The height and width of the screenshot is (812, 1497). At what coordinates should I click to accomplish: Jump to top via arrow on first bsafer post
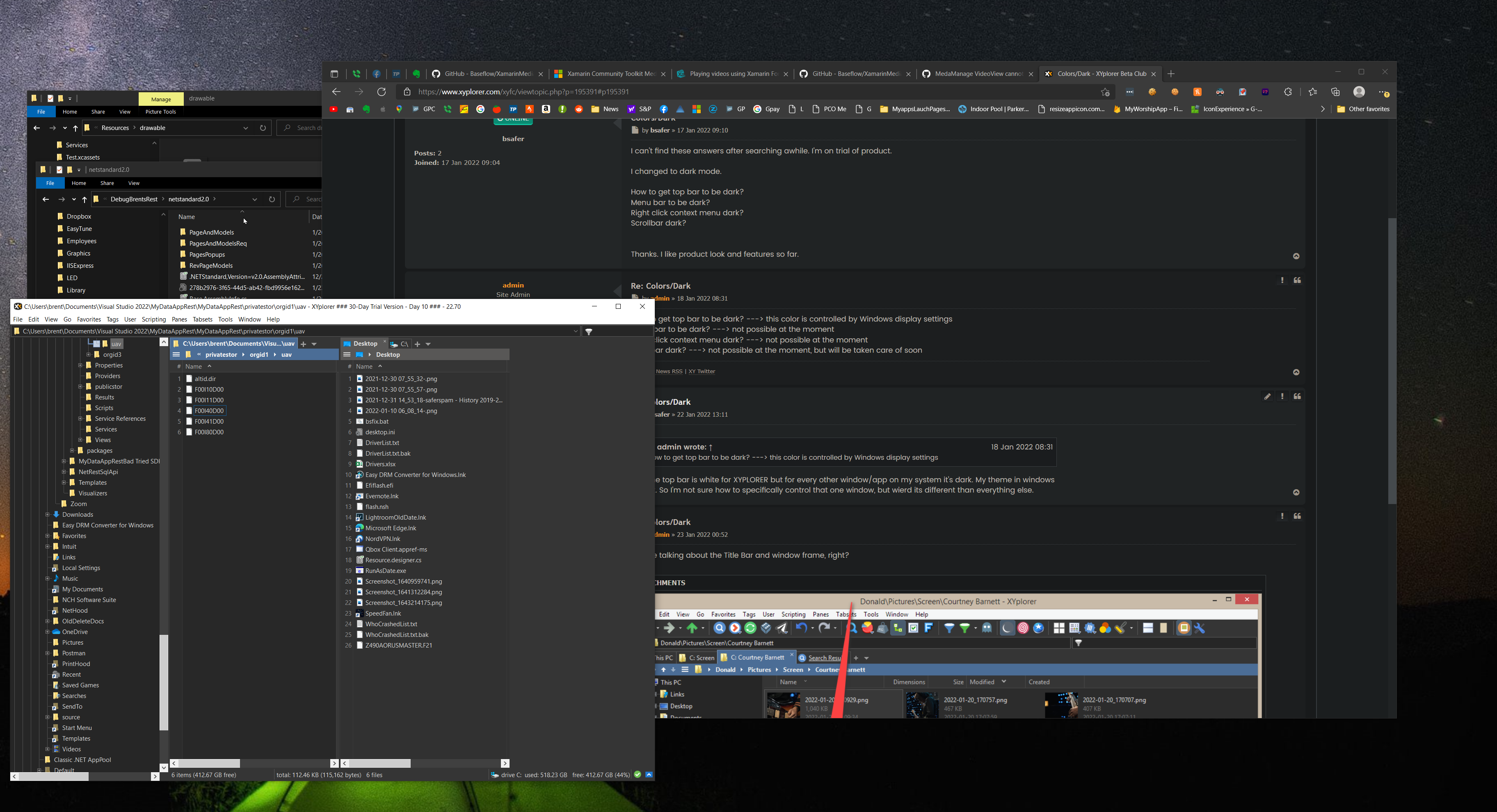[1296, 256]
